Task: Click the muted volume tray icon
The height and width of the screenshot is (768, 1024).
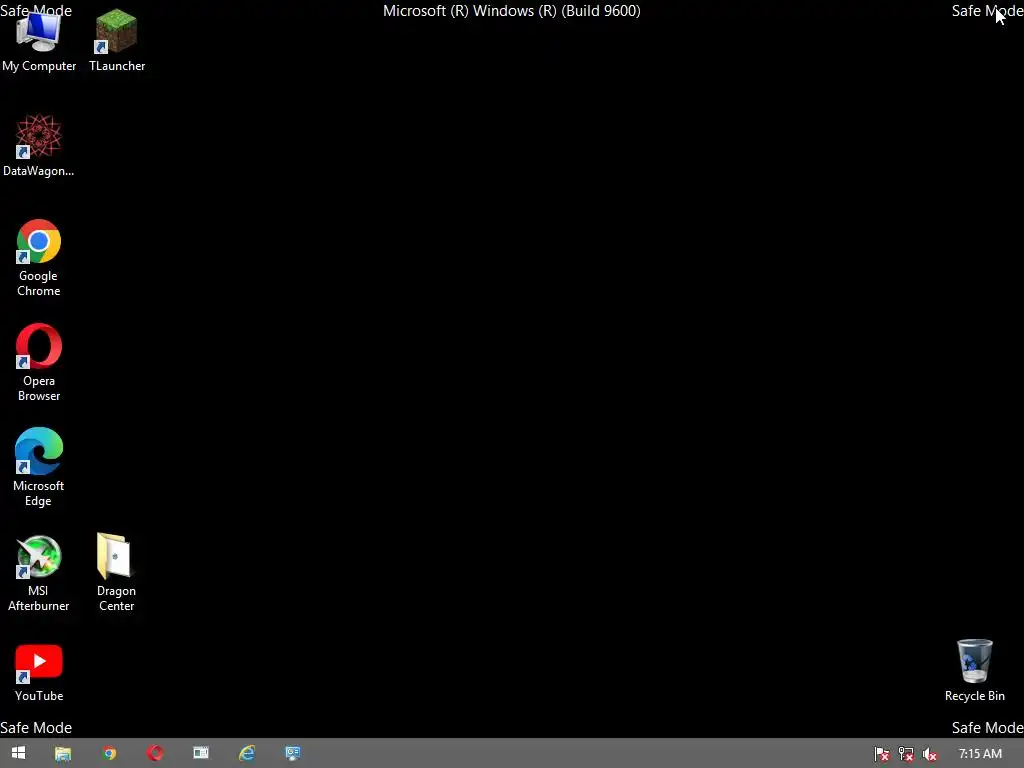Action: coord(929,754)
